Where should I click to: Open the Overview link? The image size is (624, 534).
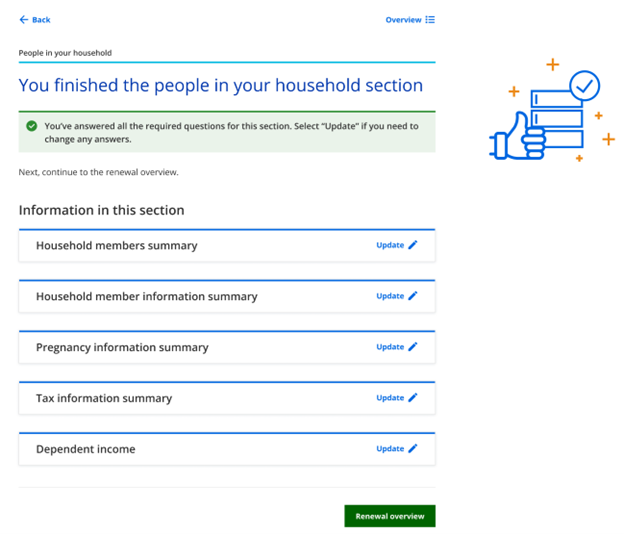(404, 20)
